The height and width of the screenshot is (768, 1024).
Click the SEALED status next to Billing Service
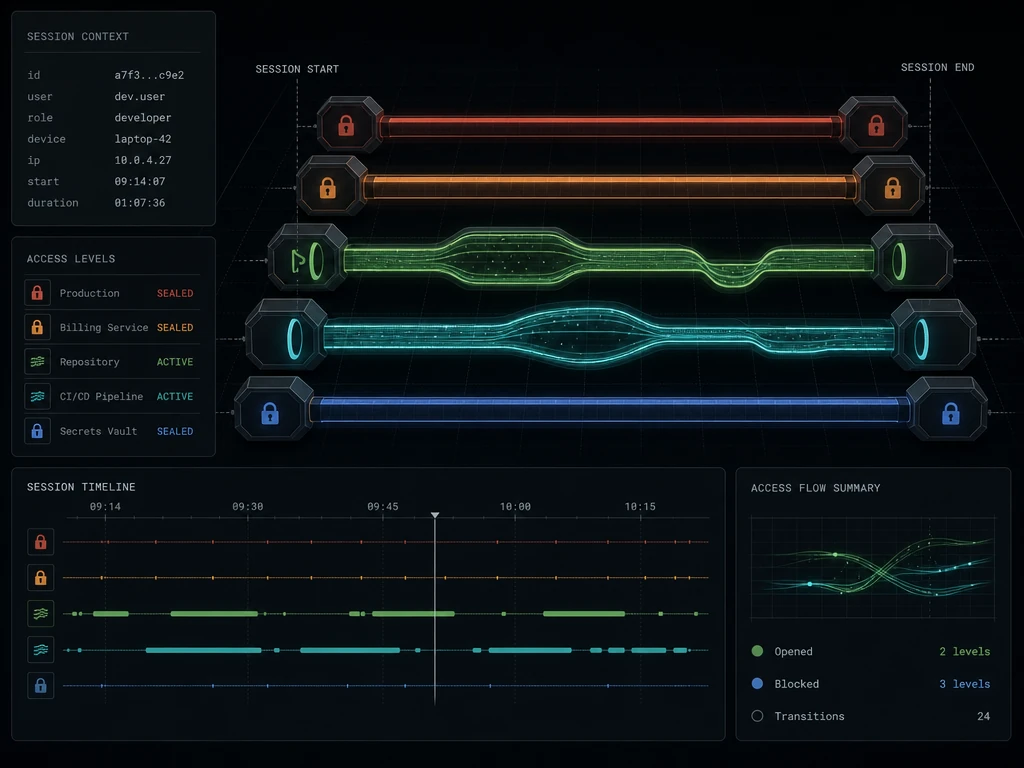175,327
